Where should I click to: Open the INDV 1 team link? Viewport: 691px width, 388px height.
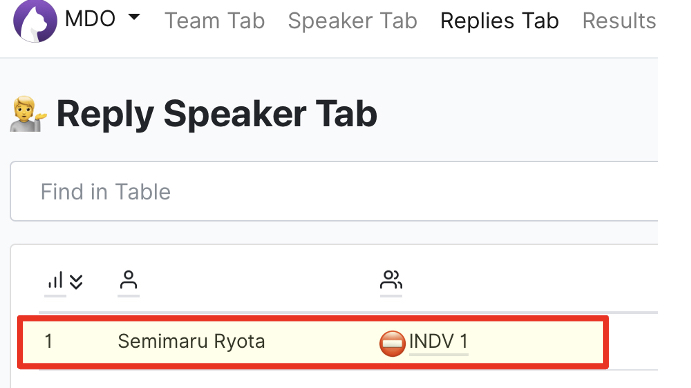click(x=438, y=341)
